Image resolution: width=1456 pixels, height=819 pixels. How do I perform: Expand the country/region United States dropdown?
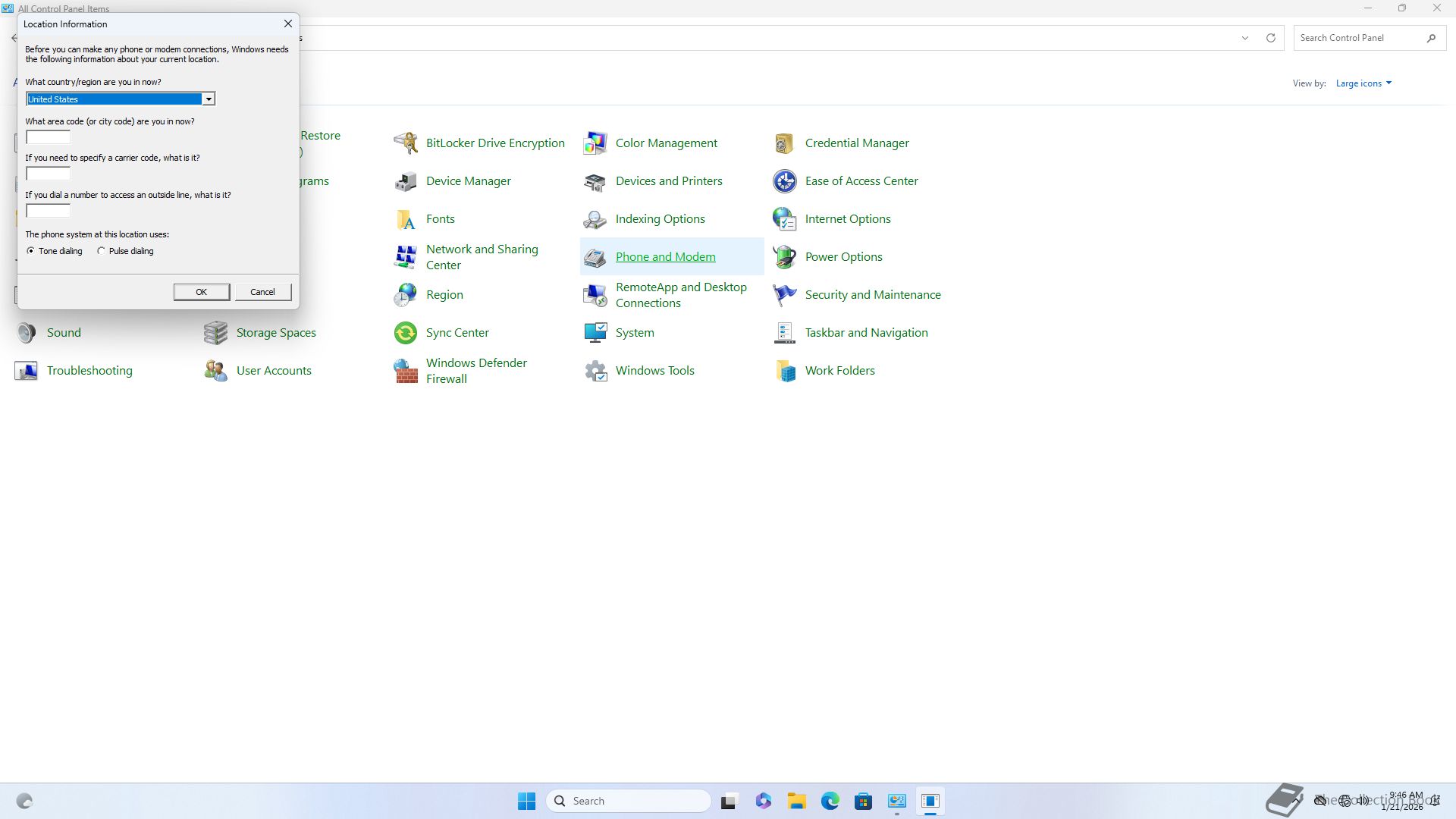(208, 99)
